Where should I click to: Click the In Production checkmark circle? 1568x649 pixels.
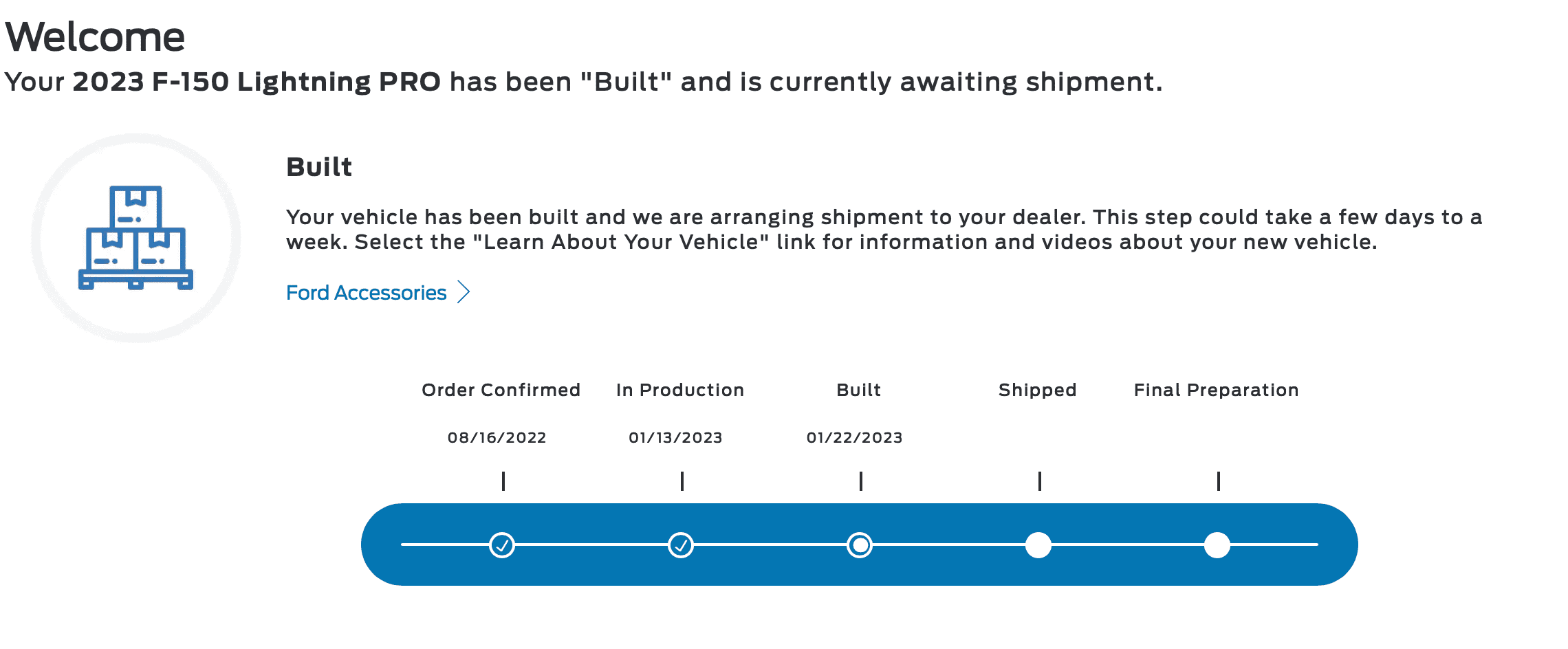coord(681,545)
